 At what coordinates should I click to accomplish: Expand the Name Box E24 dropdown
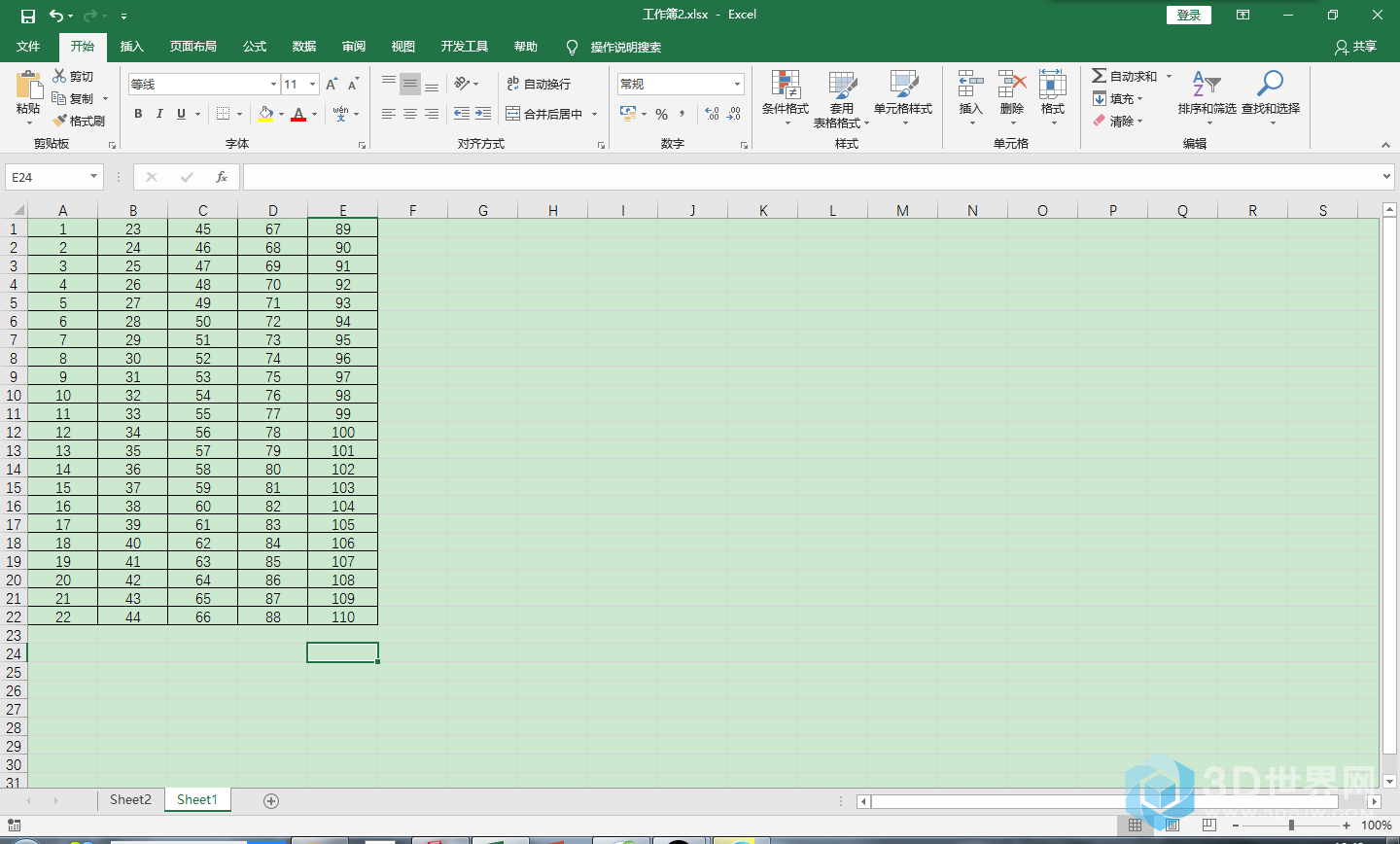click(94, 177)
